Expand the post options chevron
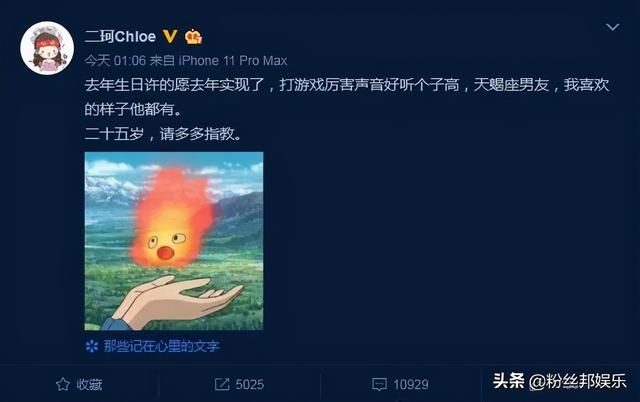This screenshot has height=402, width=640. click(x=613, y=27)
